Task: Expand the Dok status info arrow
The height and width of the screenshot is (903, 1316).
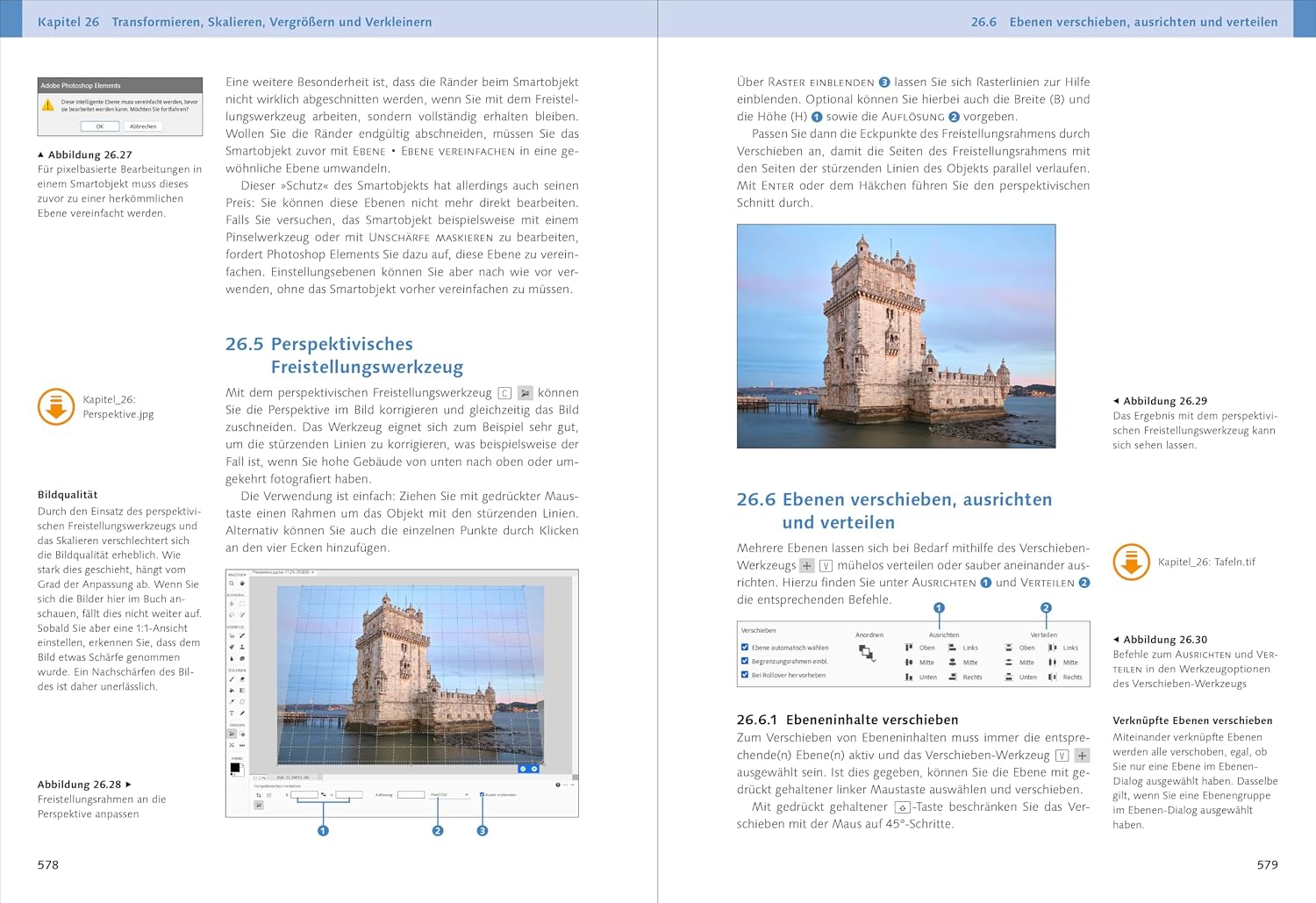Action: coord(320,778)
